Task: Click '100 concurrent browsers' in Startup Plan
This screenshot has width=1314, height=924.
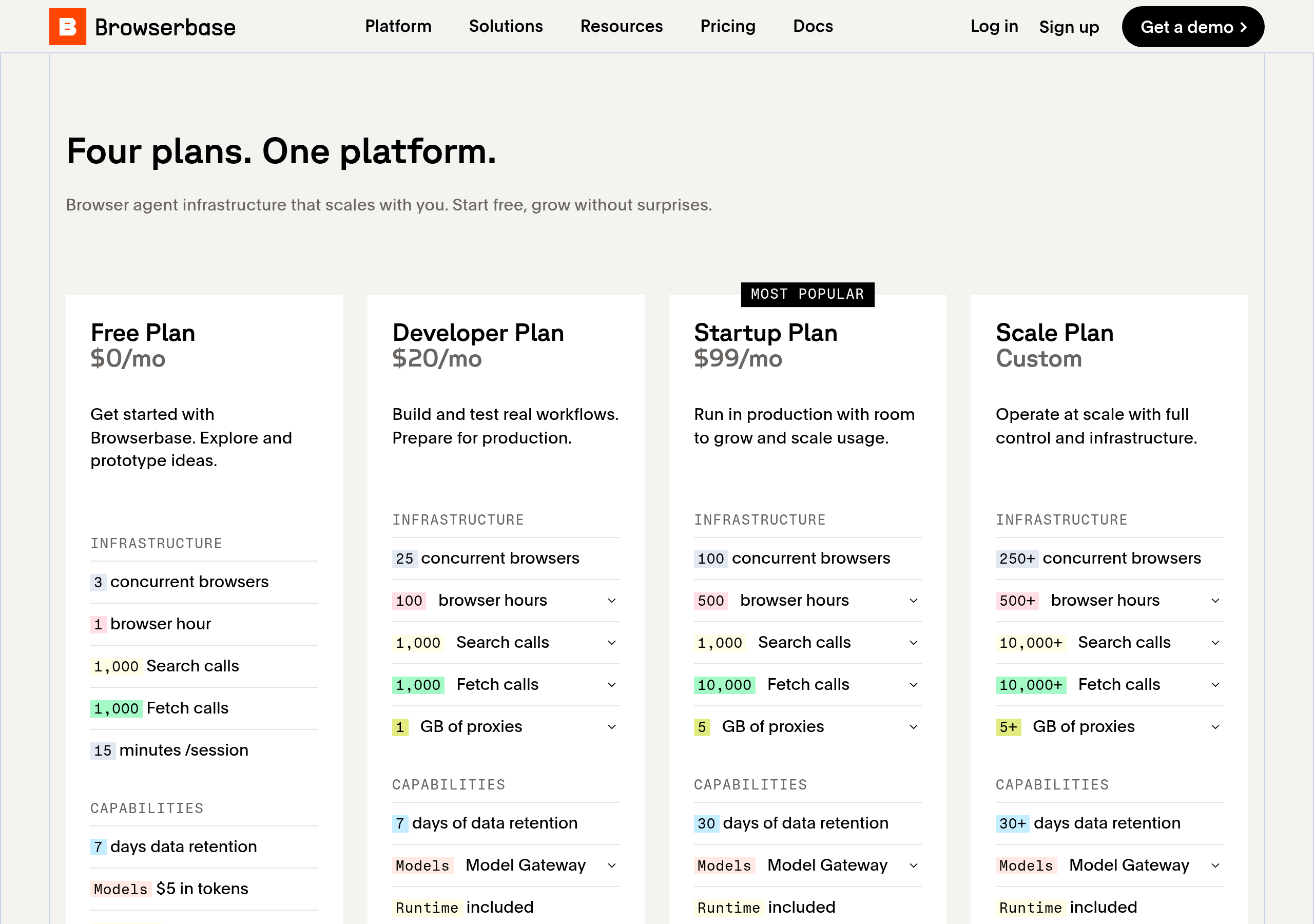Action: tap(792, 558)
